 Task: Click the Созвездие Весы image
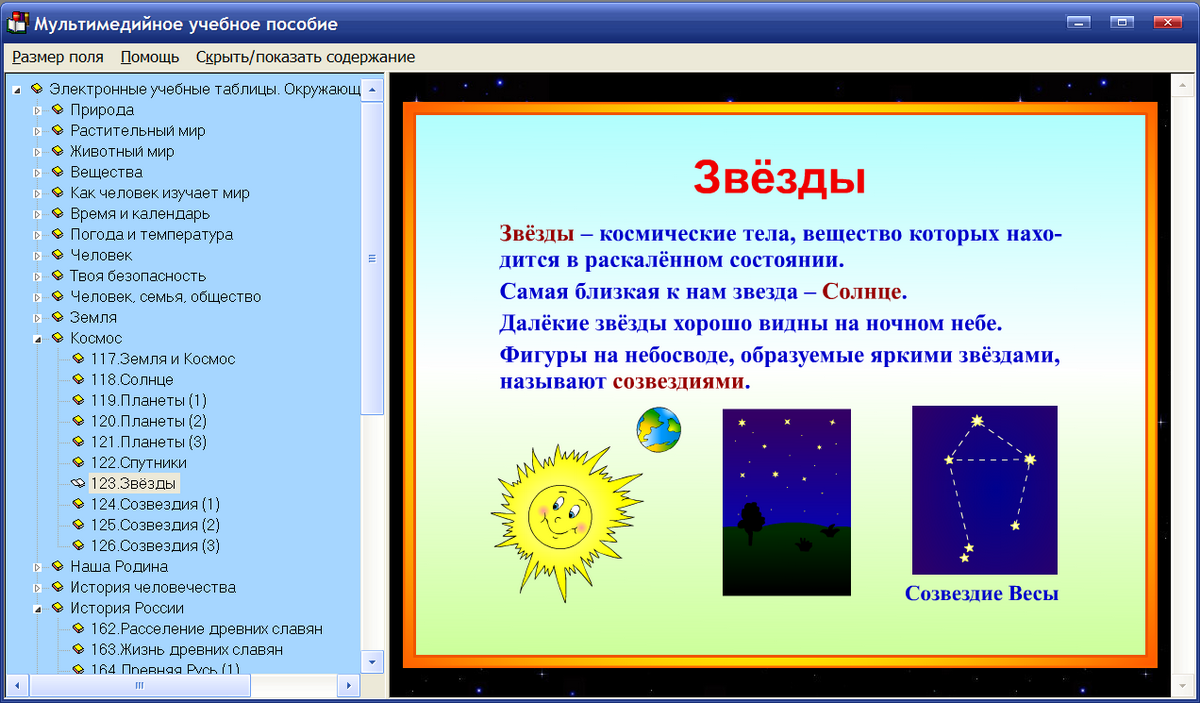984,489
